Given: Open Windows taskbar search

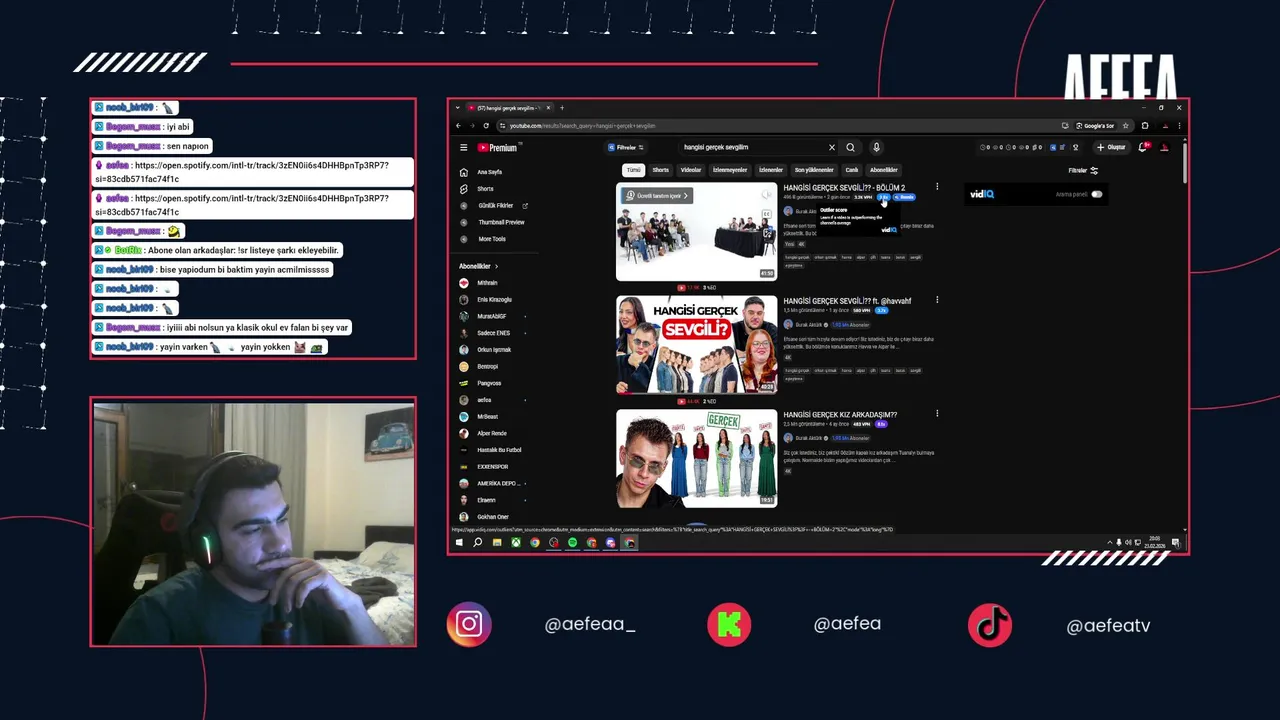Looking at the screenshot, I should pyautogui.click(x=478, y=543).
